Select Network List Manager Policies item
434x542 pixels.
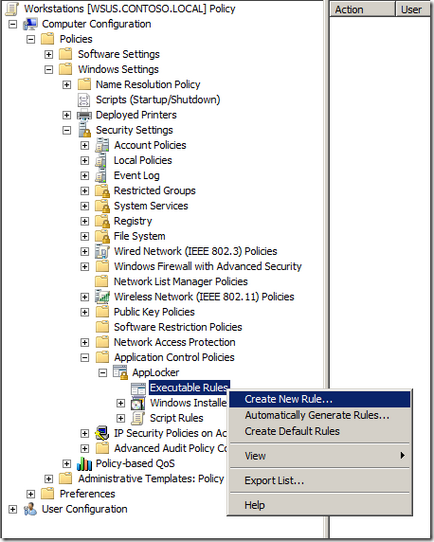[181, 281]
